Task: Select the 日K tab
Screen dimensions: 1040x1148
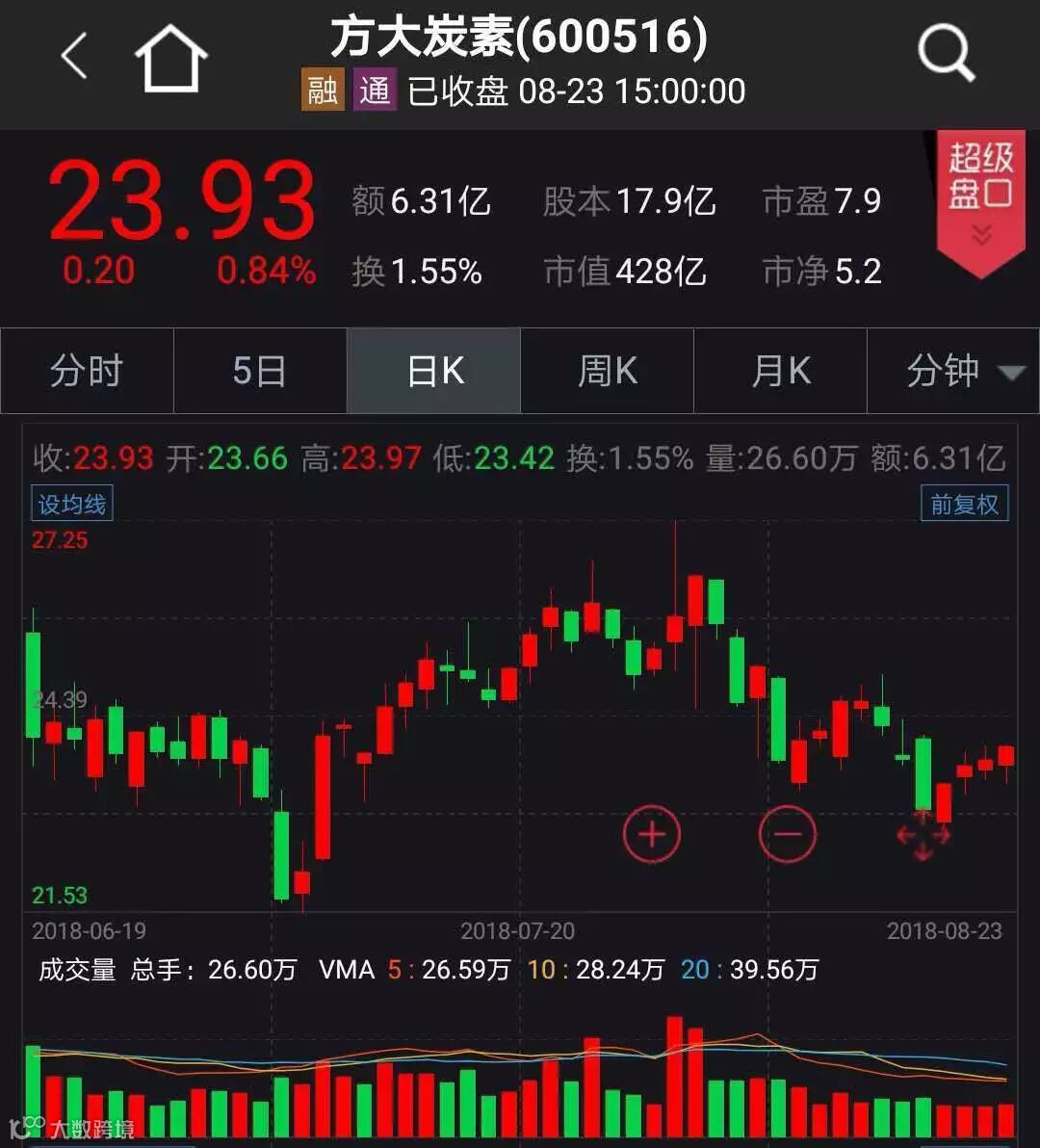Action: click(x=434, y=371)
